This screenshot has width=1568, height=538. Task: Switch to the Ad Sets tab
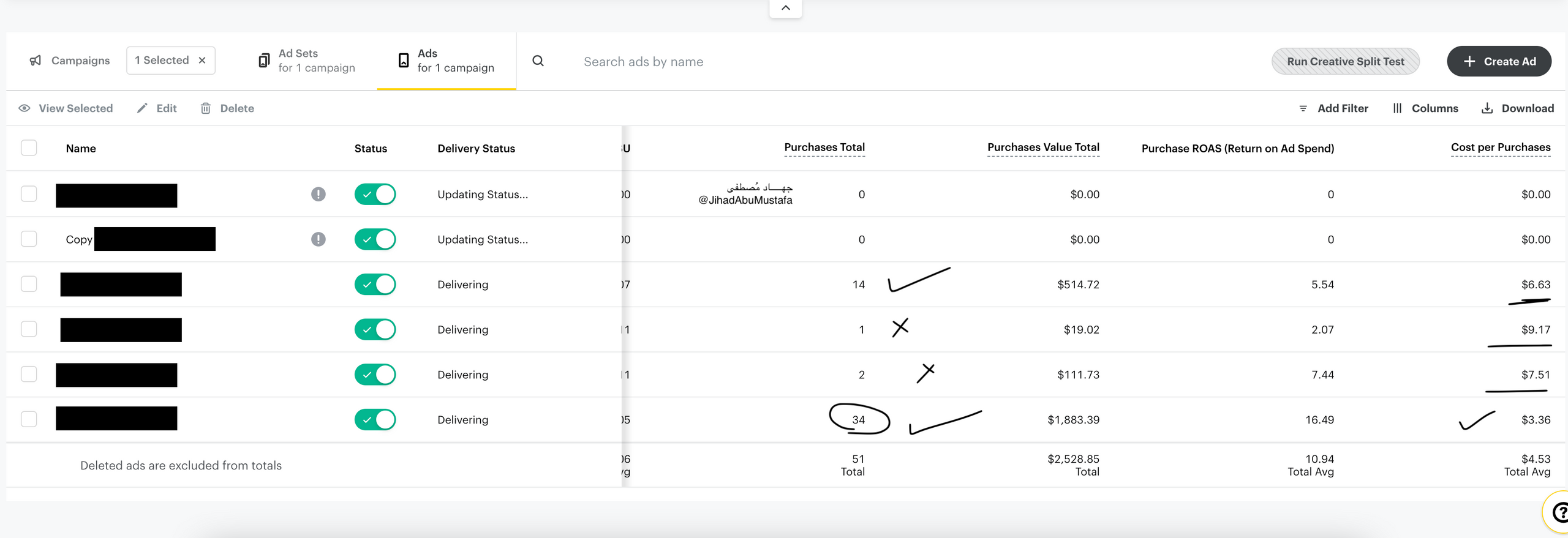pyautogui.click(x=306, y=61)
